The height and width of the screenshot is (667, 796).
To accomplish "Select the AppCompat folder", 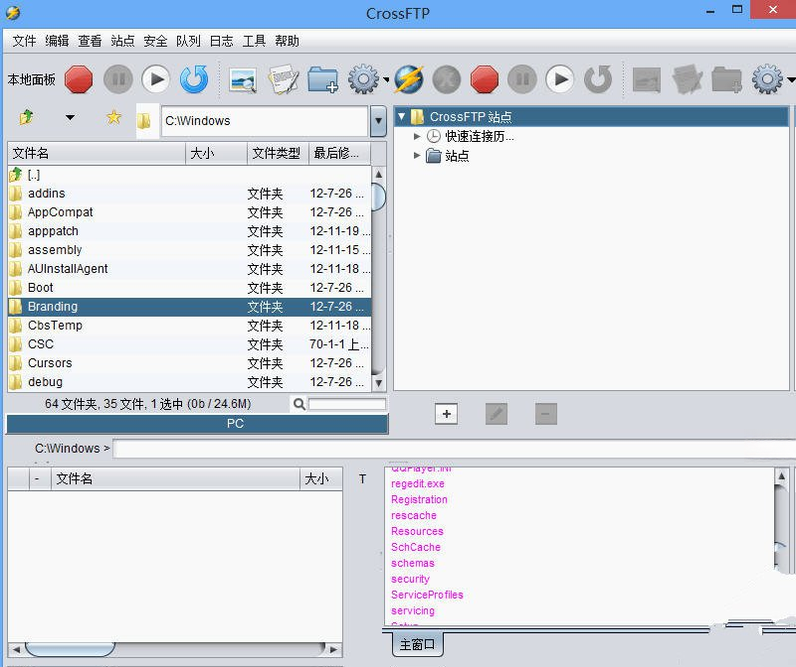I will click(189, 212).
